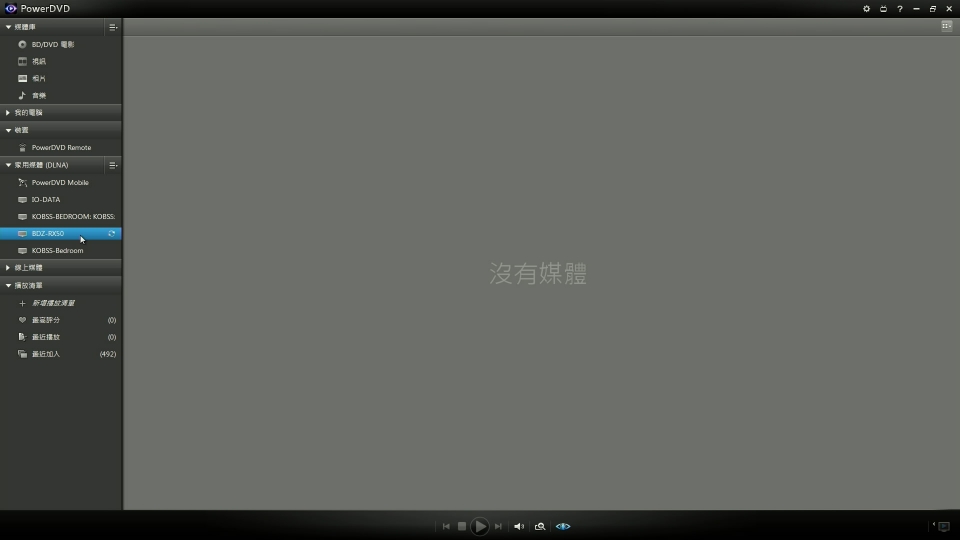This screenshot has width=960, height=540.
Task: Select the IO-DATA media server
Action: (x=61, y=200)
